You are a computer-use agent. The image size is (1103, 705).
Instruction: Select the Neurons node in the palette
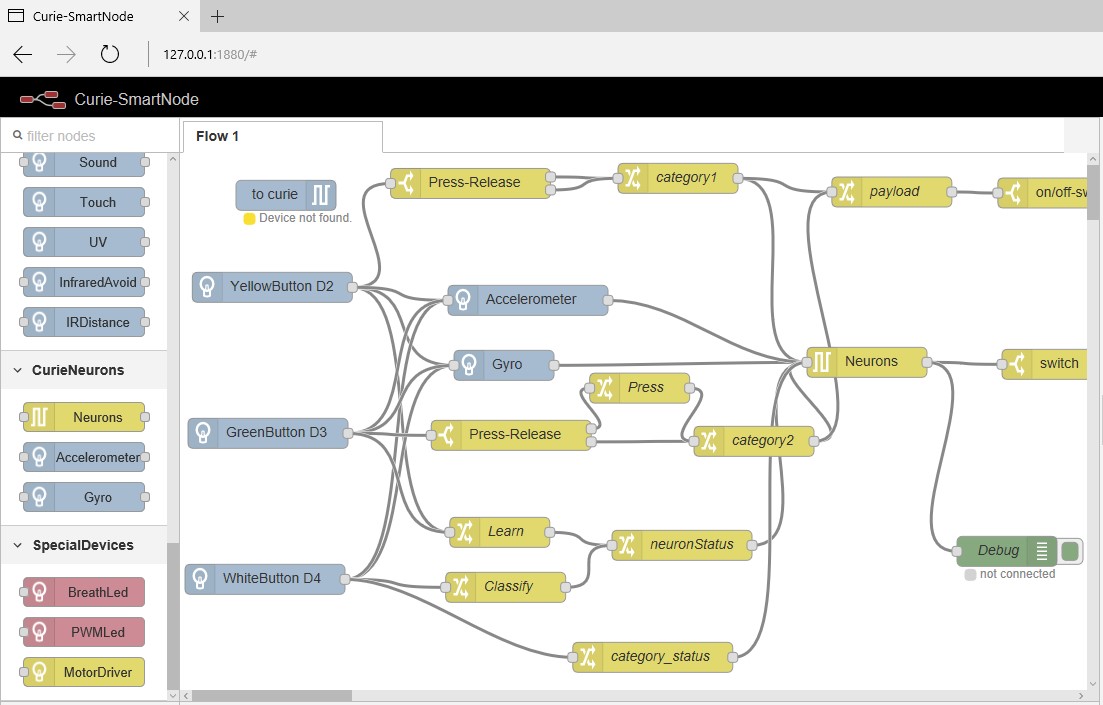(x=84, y=417)
